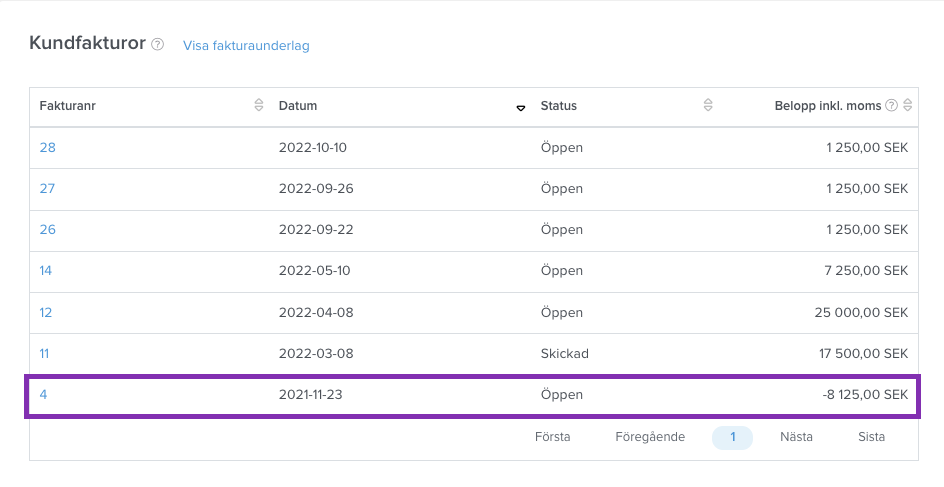Open invoice number 27
Image resolution: width=944 pixels, height=487 pixels.
click(47, 188)
